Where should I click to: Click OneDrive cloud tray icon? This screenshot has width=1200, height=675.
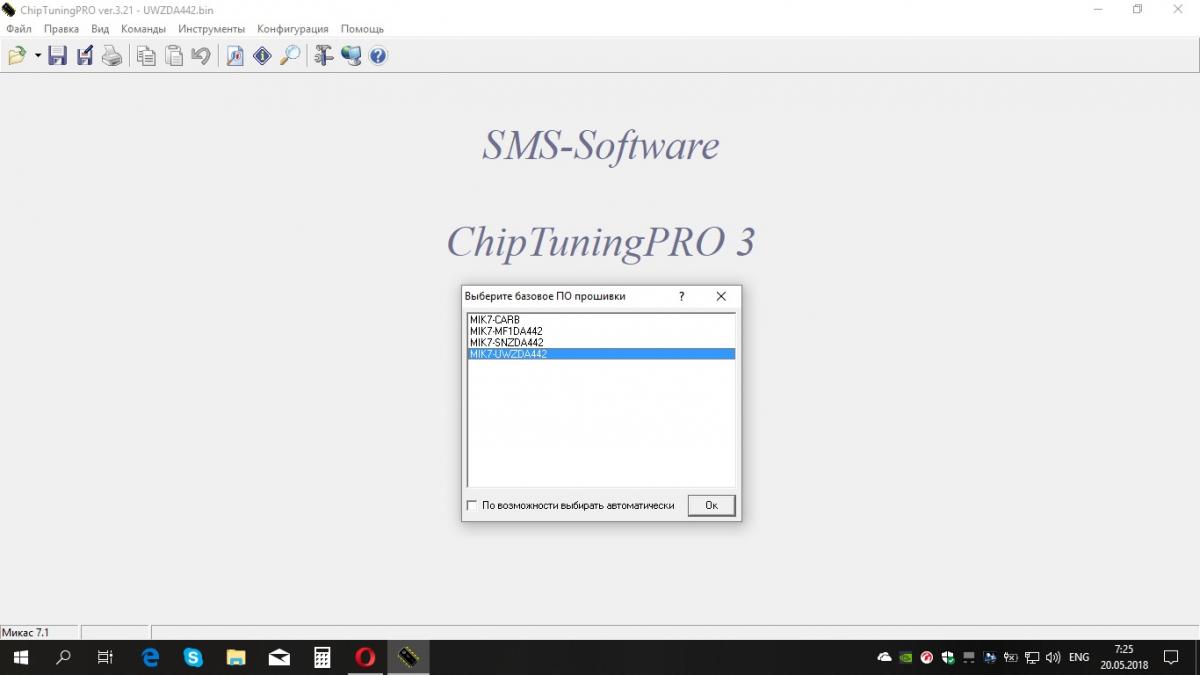coord(884,658)
